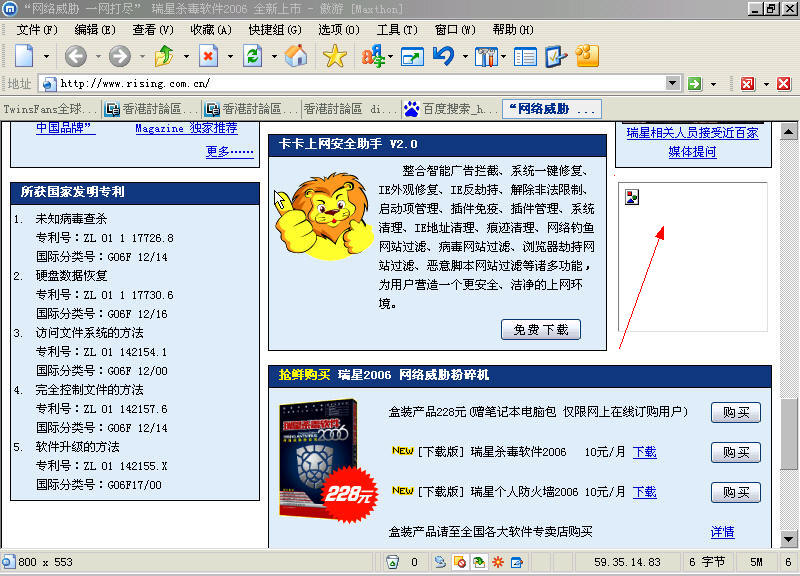
Task: Open the 收藏(A) menu
Action: pyautogui.click(x=211, y=30)
